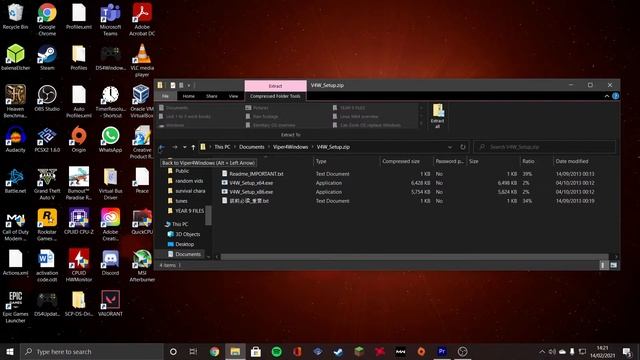The height and width of the screenshot is (360, 640).
Task: Open Microsoft Store from the taskbar
Action: click(256, 351)
